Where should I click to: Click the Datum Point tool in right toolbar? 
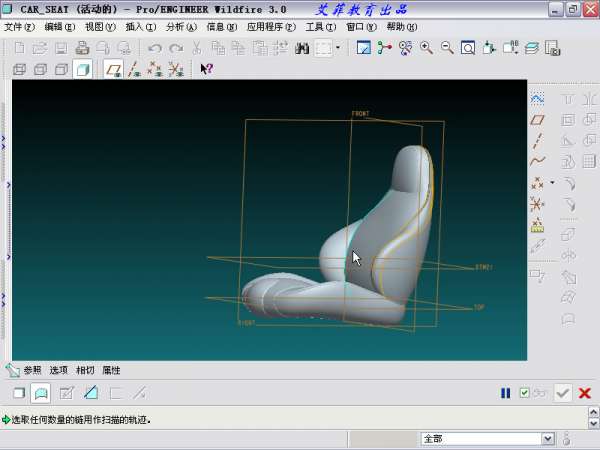tap(537, 183)
